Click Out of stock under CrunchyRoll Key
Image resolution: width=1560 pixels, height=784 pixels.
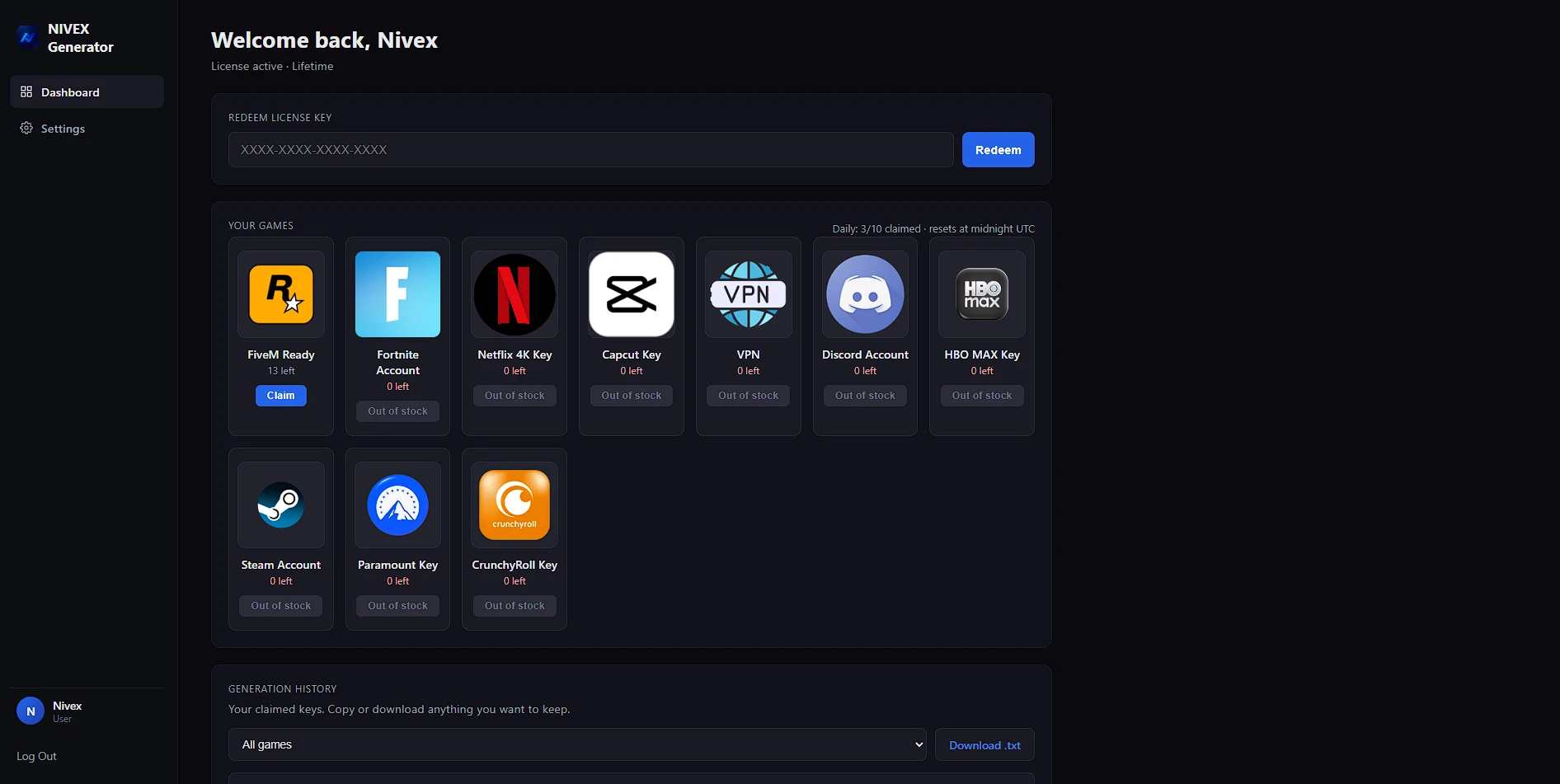pyautogui.click(x=515, y=606)
